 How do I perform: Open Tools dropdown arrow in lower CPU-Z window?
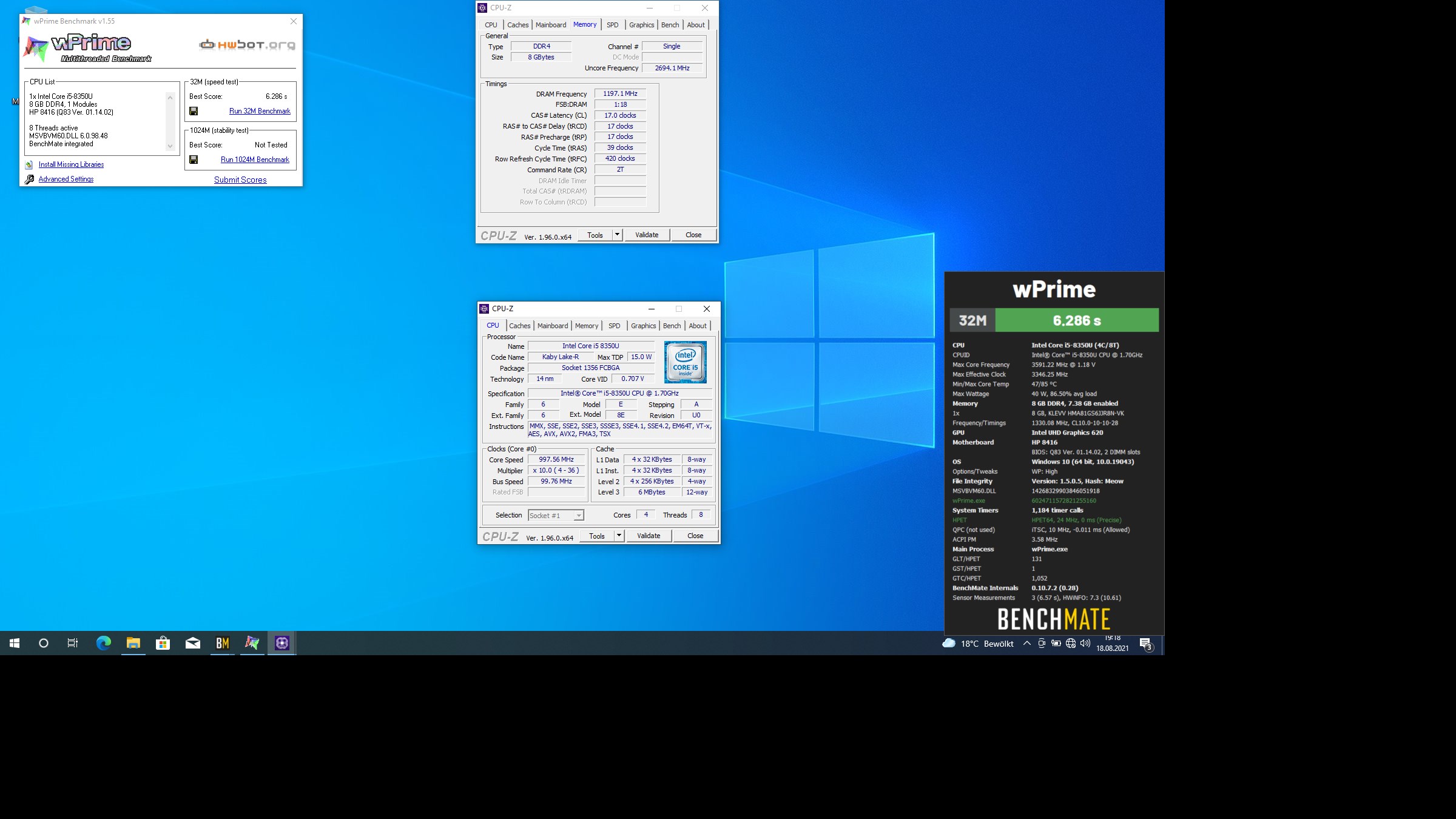[619, 536]
